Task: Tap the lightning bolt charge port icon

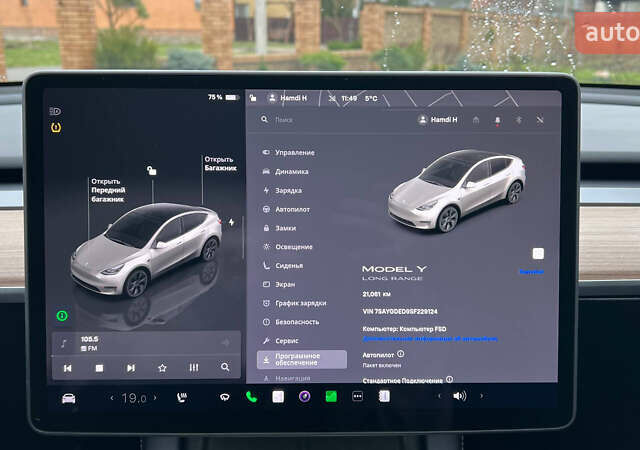Action: point(231,222)
